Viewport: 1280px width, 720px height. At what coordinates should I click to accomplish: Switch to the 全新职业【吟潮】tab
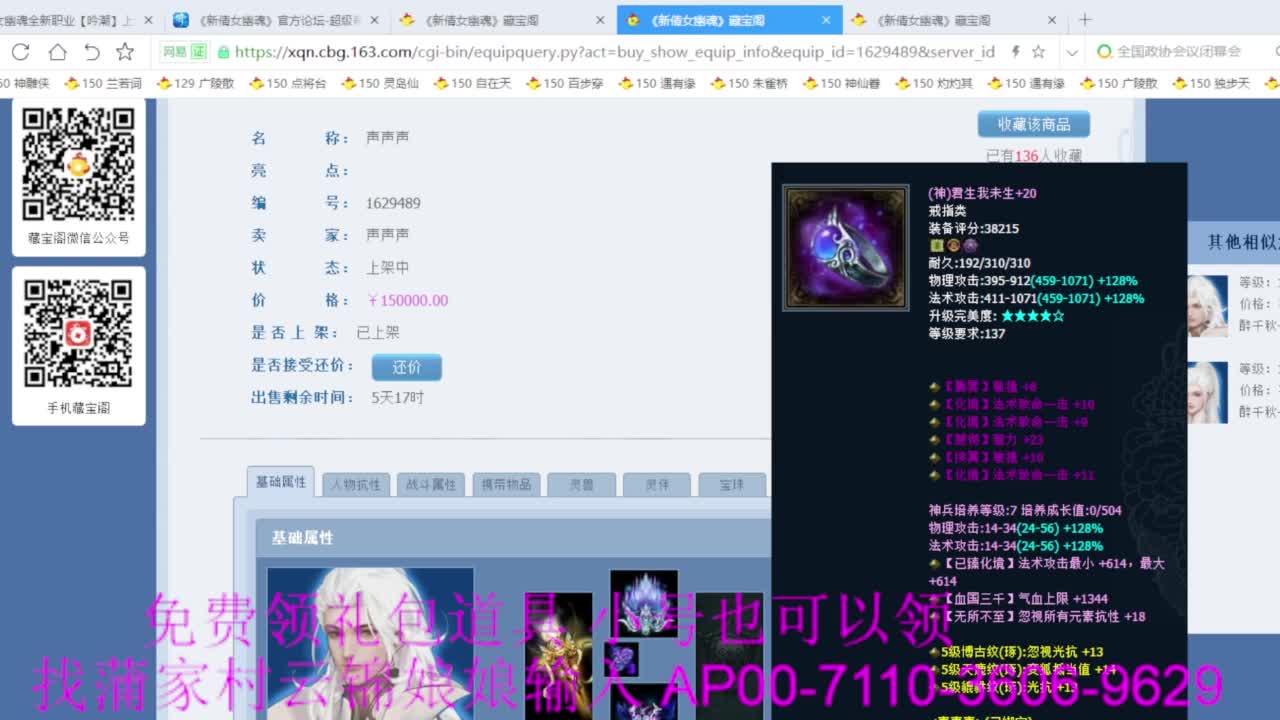80,20
